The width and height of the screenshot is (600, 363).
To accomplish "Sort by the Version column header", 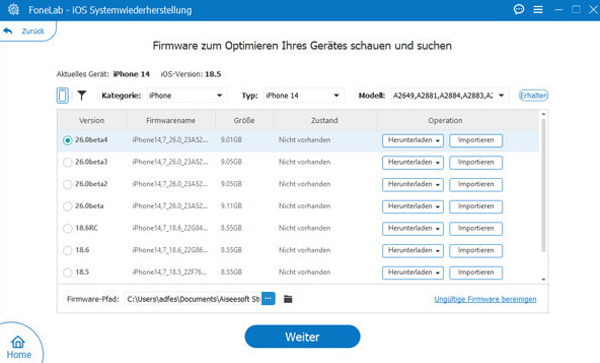I will [92, 120].
